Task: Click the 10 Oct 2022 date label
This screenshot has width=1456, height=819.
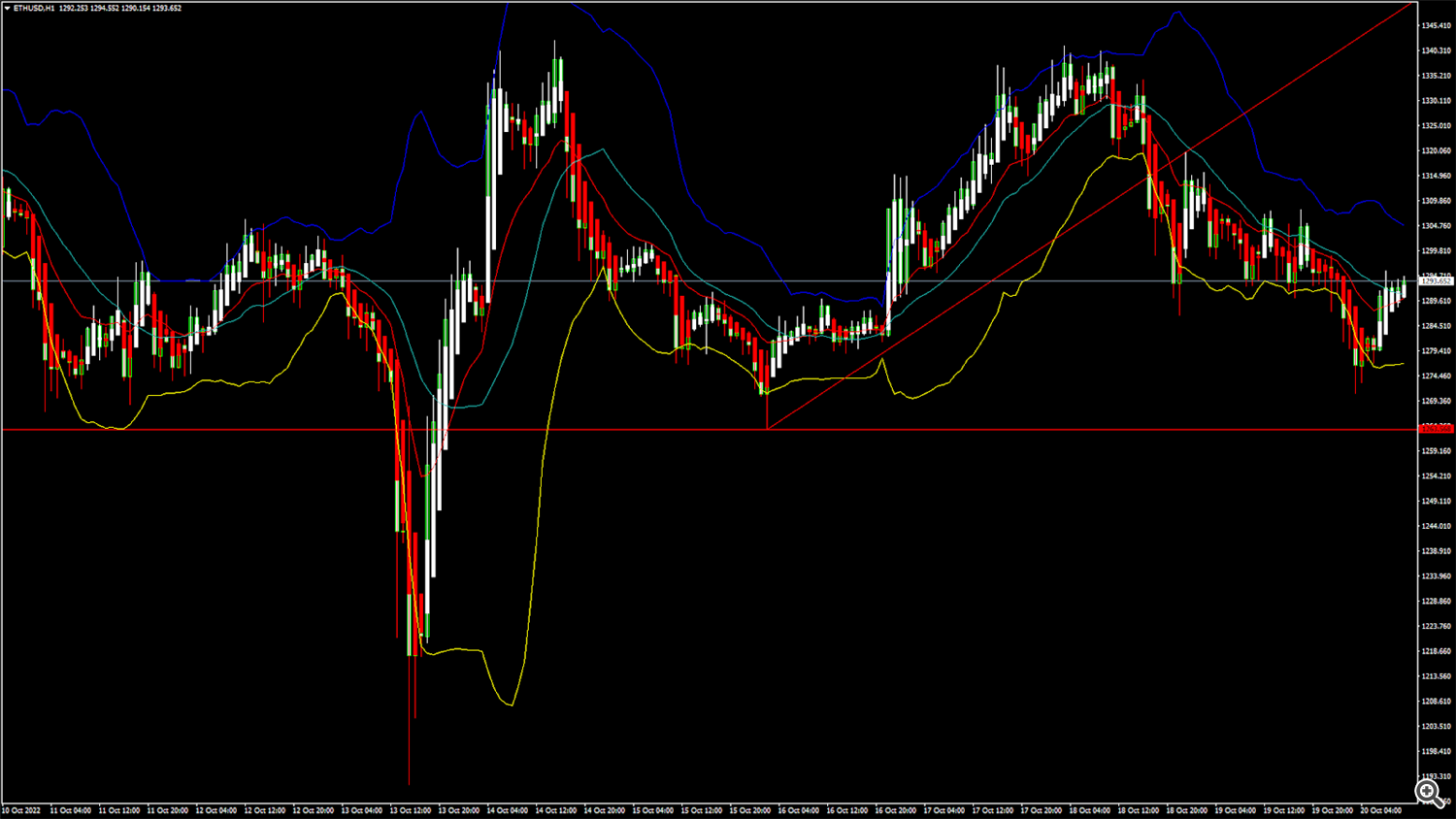Action: pos(21,810)
